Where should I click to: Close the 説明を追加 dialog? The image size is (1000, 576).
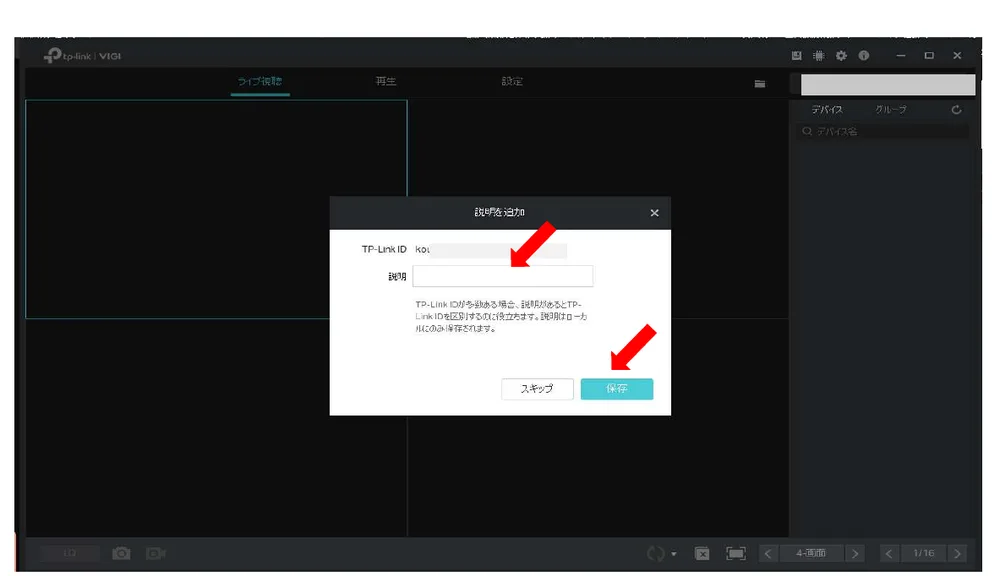click(654, 213)
